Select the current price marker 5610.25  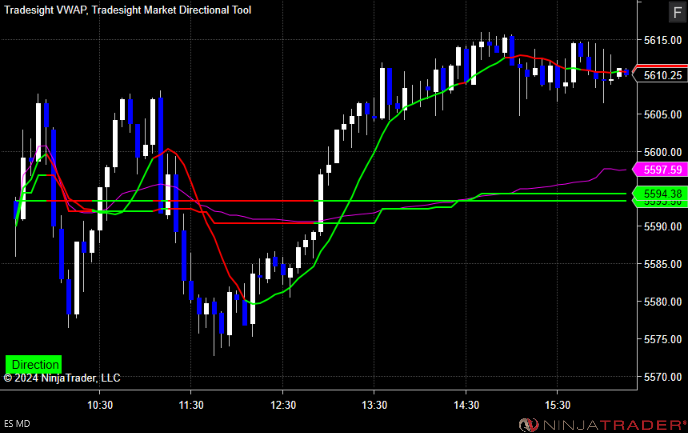click(660, 75)
